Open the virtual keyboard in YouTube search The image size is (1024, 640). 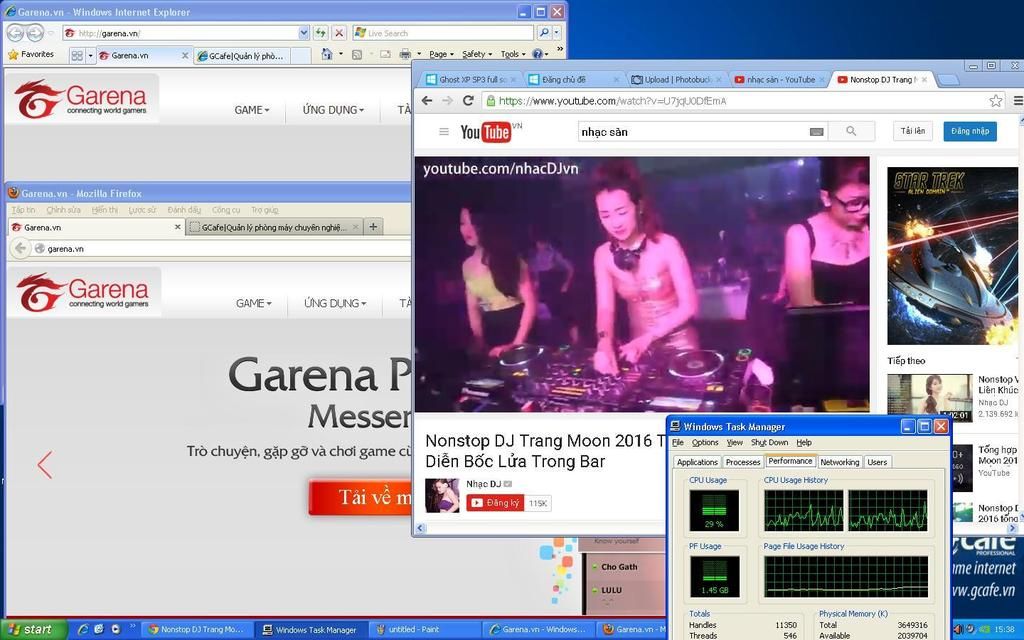click(816, 132)
